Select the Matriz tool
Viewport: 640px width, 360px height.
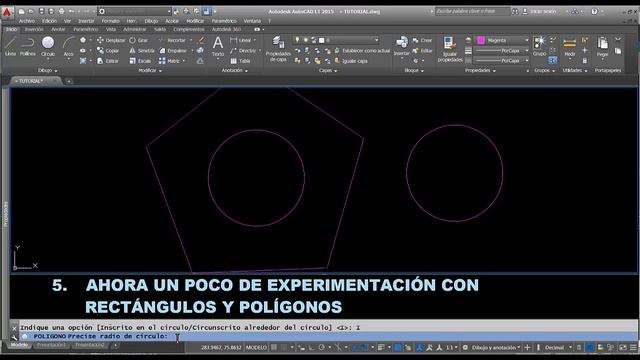pyautogui.click(x=169, y=61)
